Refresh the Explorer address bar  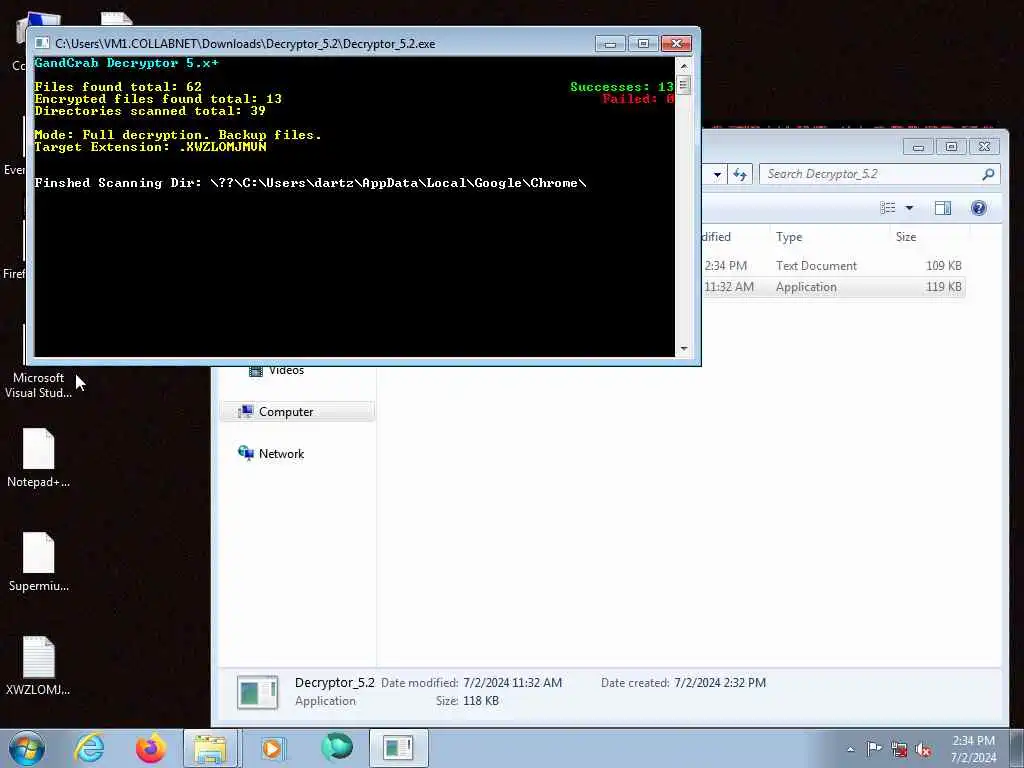point(740,174)
